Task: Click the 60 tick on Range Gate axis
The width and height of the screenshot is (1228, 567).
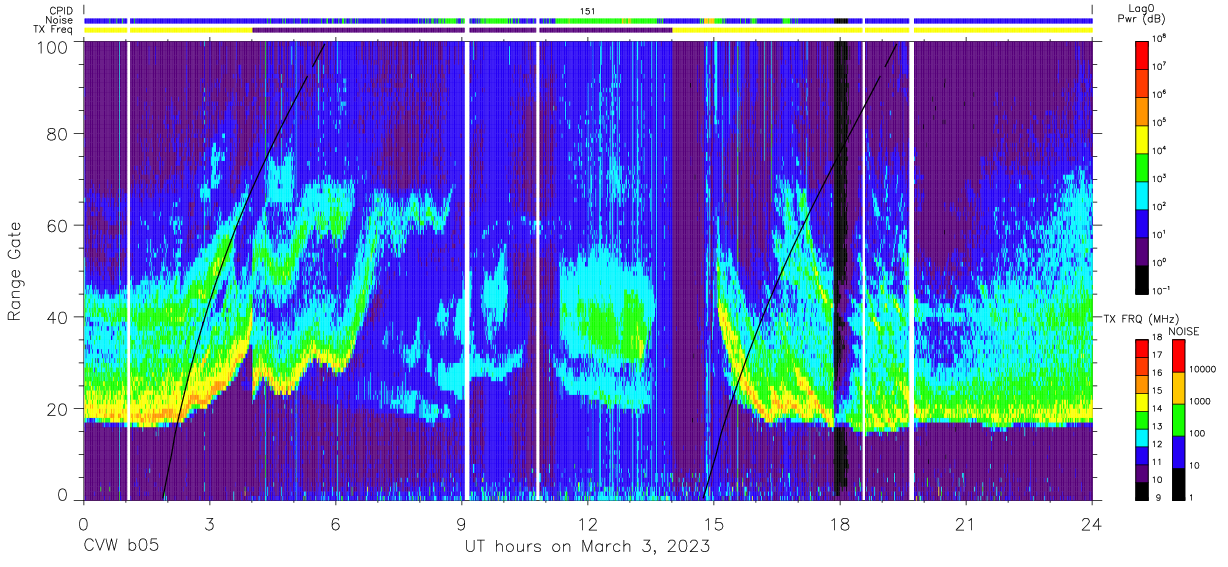Action: coord(58,227)
